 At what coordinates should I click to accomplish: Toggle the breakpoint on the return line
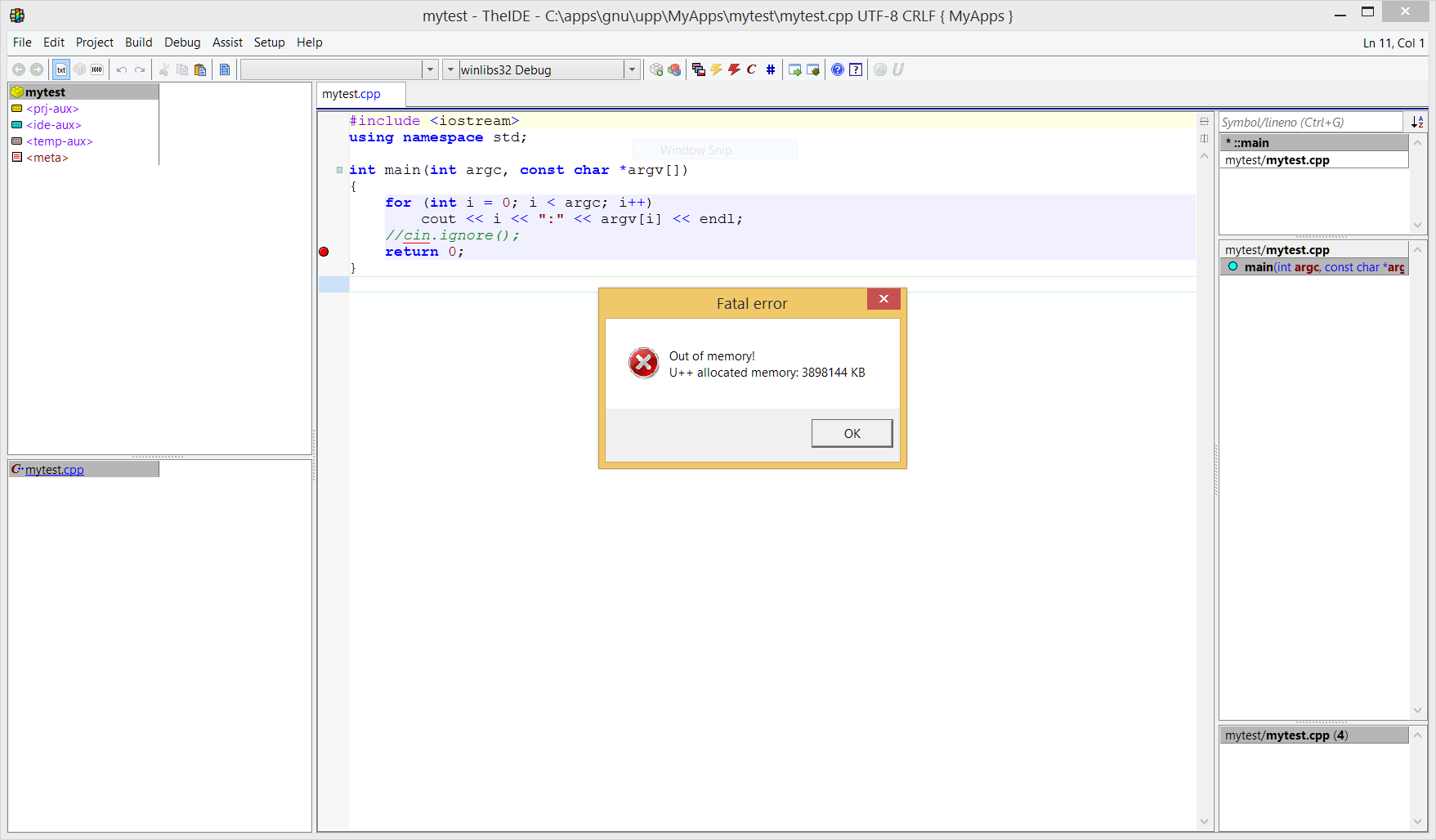[324, 252]
